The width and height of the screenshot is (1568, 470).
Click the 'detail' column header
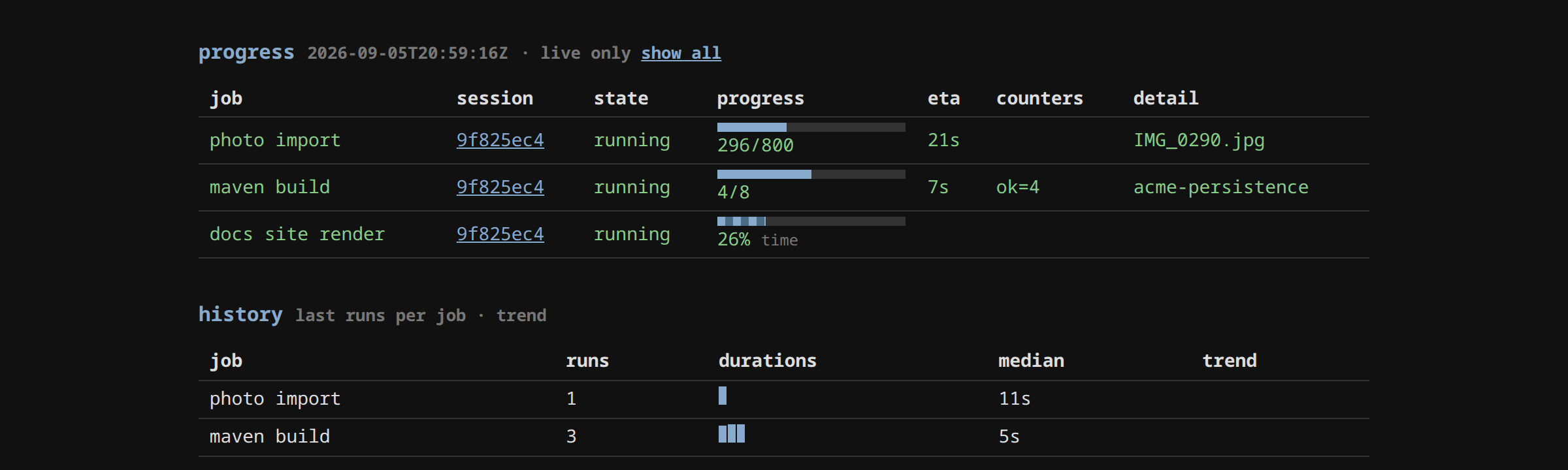click(1166, 99)
